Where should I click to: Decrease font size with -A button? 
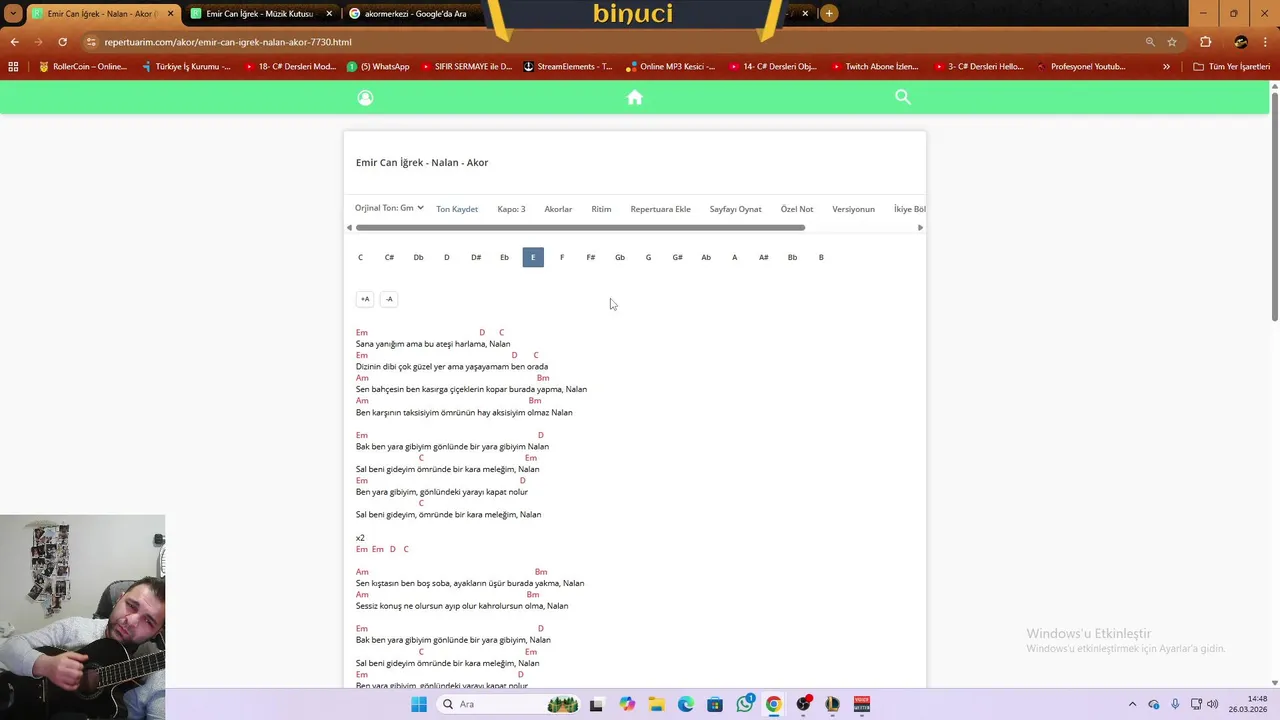coord(389,299)
